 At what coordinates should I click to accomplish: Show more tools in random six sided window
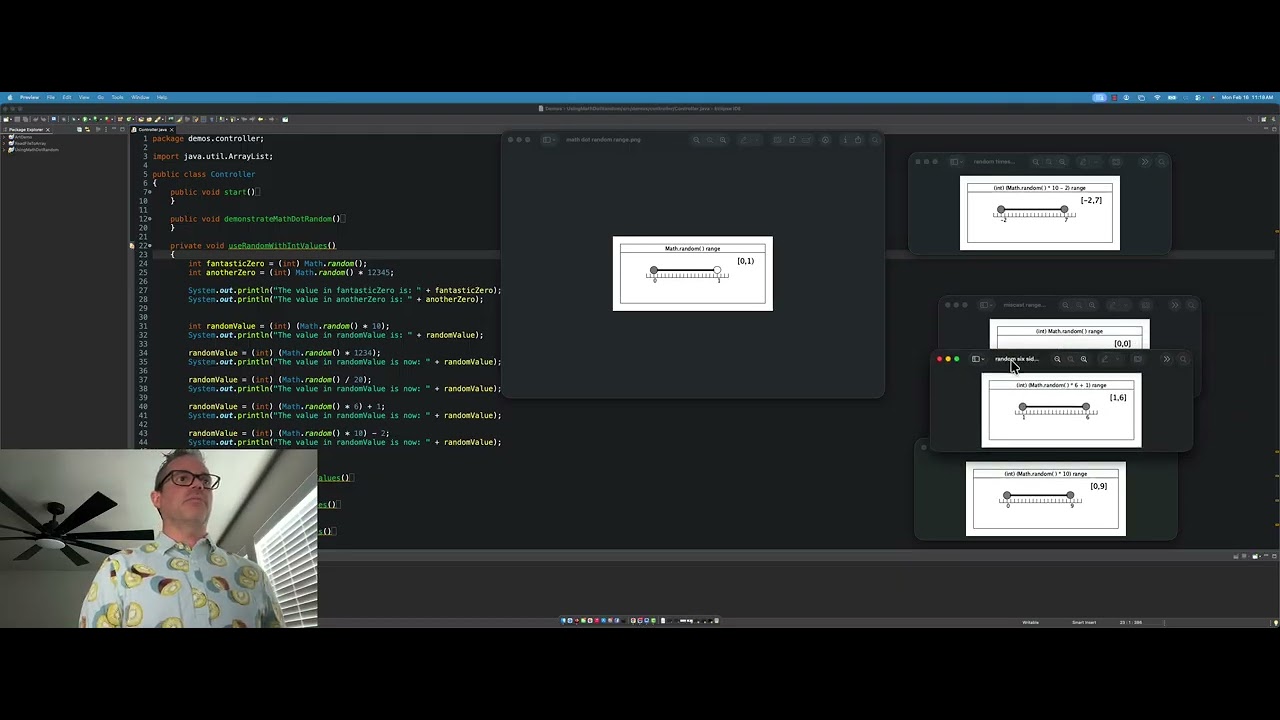pyautogui.click(x=1167, y=359)
